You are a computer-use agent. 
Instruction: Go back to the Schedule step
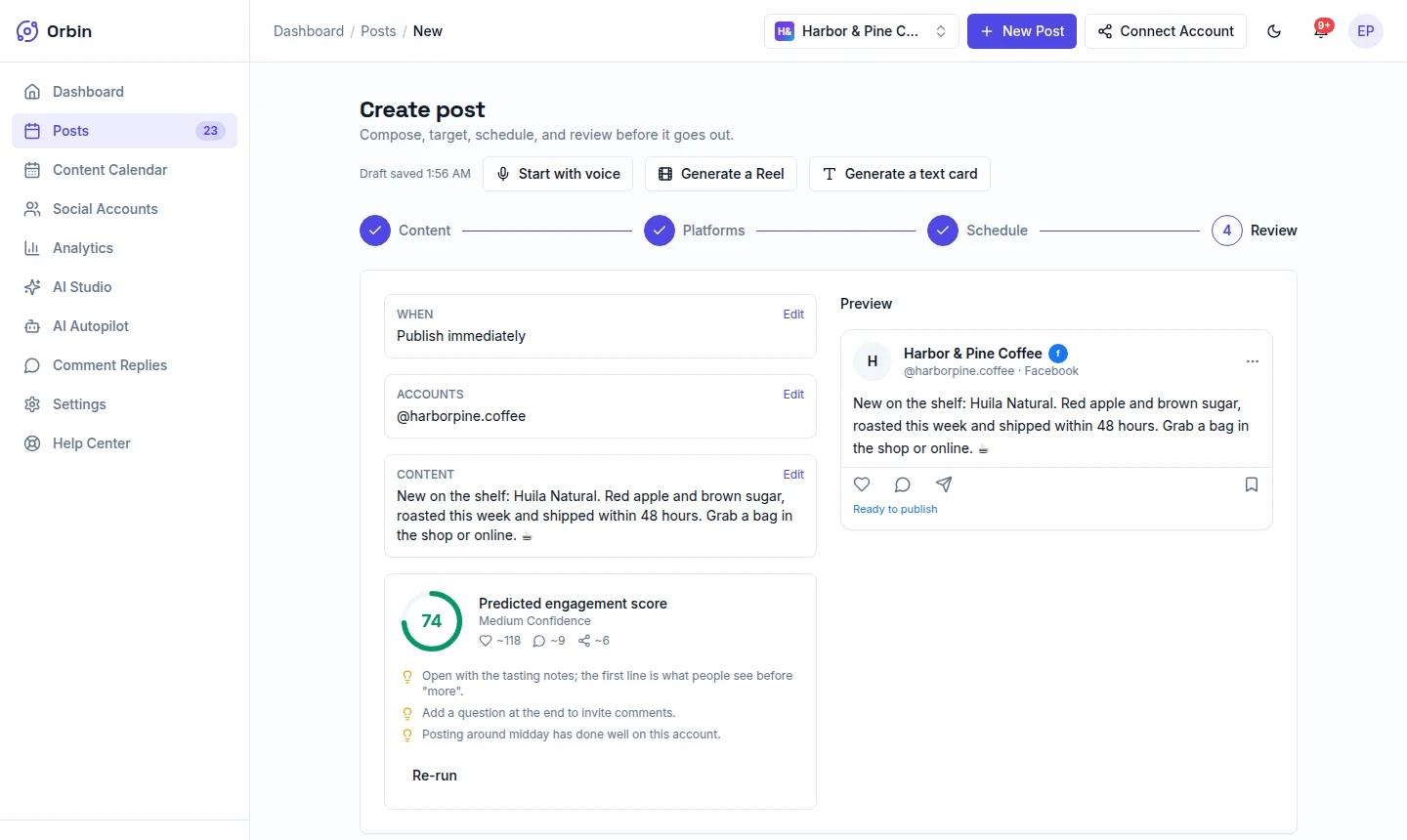(978, 231)
